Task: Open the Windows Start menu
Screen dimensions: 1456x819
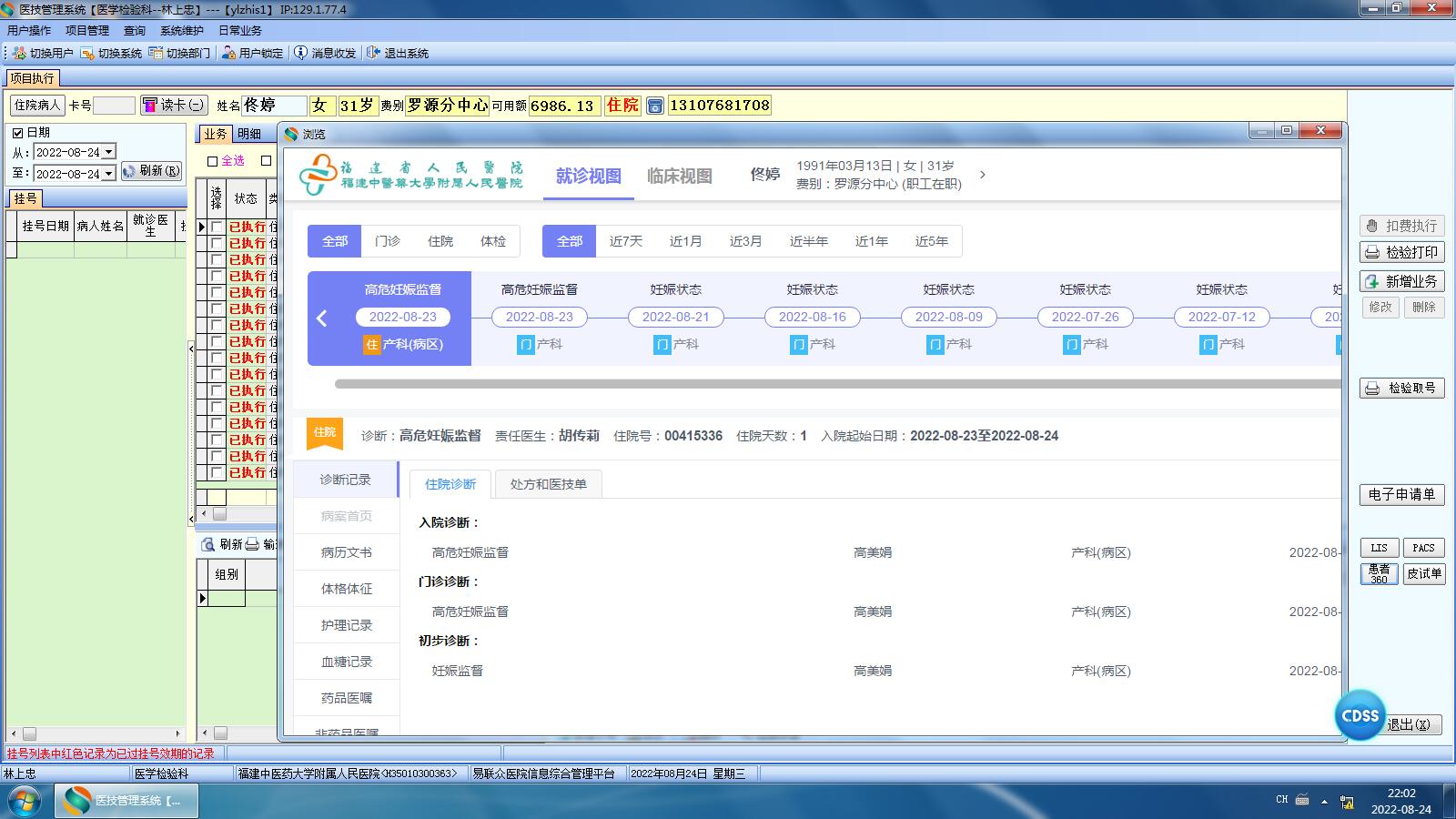Action: (x=25, y=801)
